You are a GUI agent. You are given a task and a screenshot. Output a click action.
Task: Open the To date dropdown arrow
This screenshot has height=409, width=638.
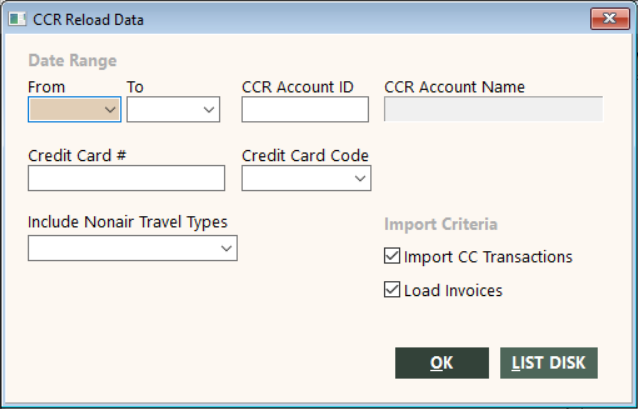pos(209,109)
